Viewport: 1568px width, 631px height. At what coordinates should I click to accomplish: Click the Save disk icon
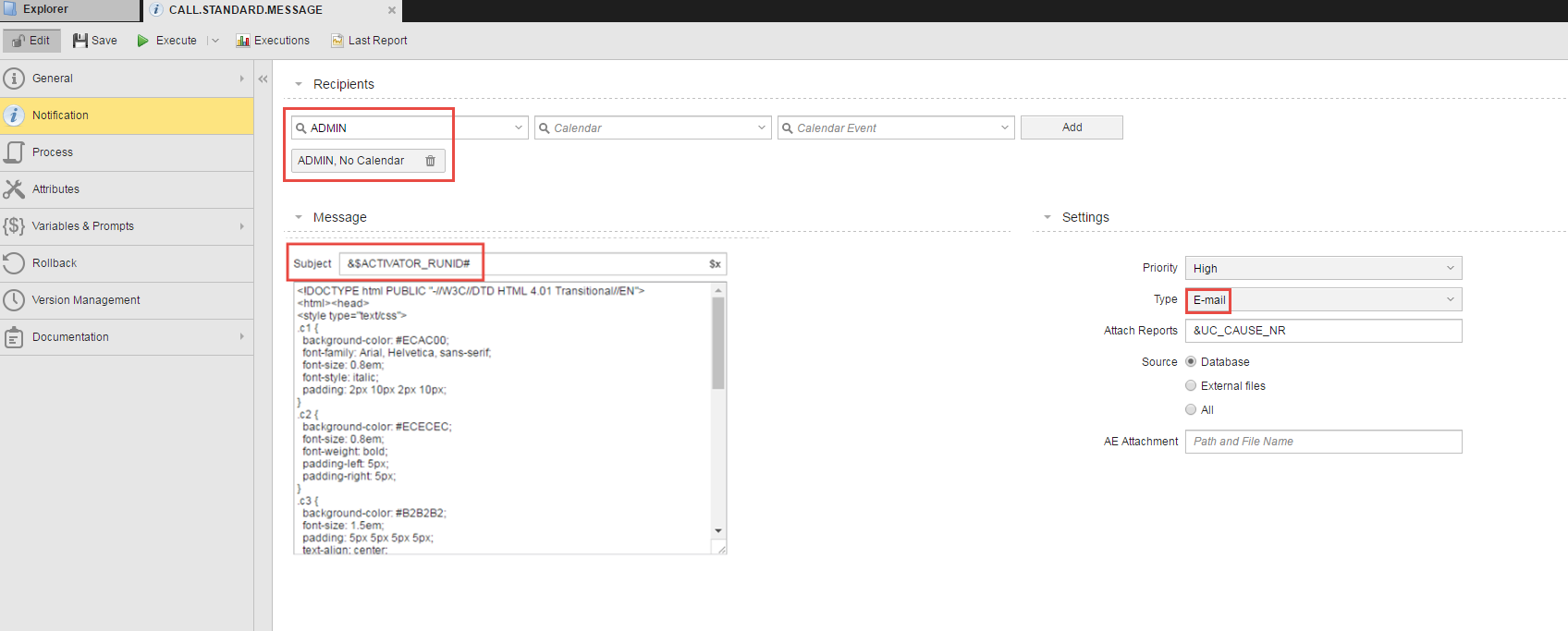pyautogui.click(x=80, y=41)
